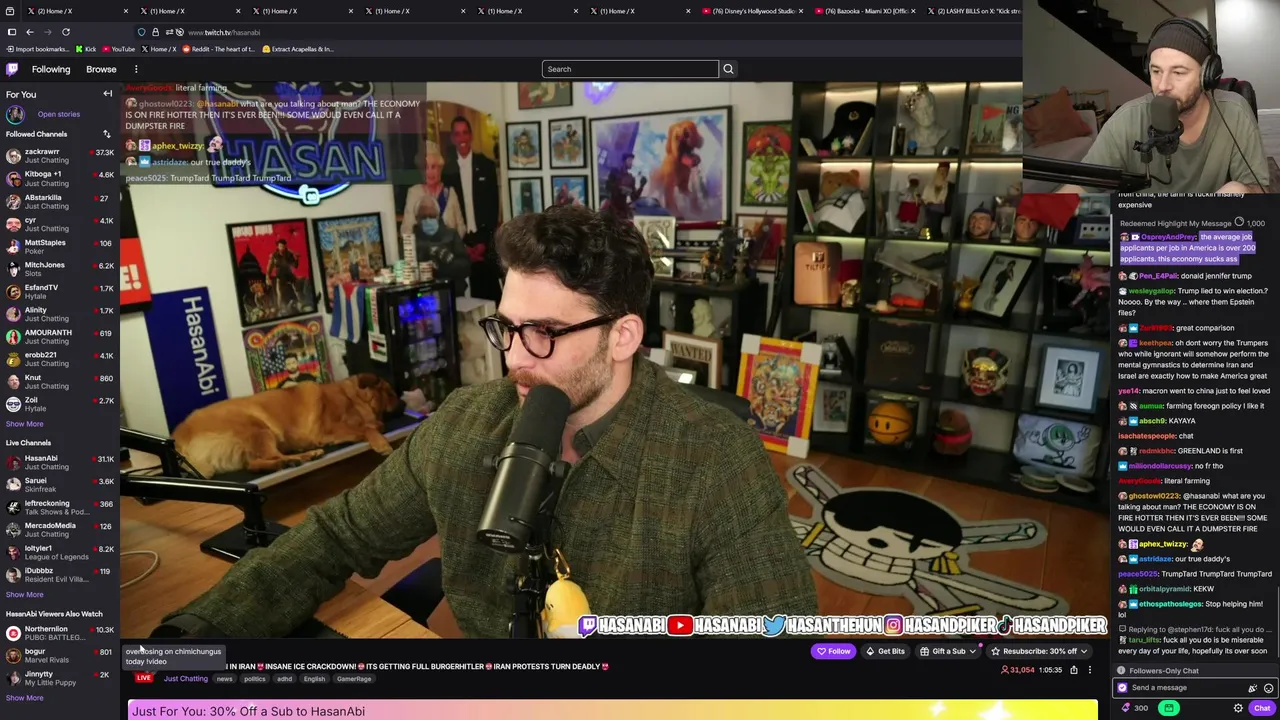Open ABstarkilla channel in sidebar

click(x=60, y=201)
